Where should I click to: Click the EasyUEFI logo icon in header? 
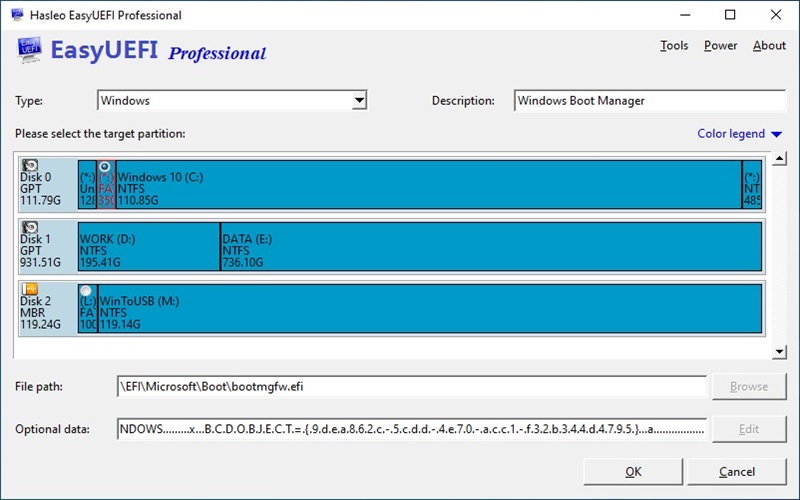[29, 50]
